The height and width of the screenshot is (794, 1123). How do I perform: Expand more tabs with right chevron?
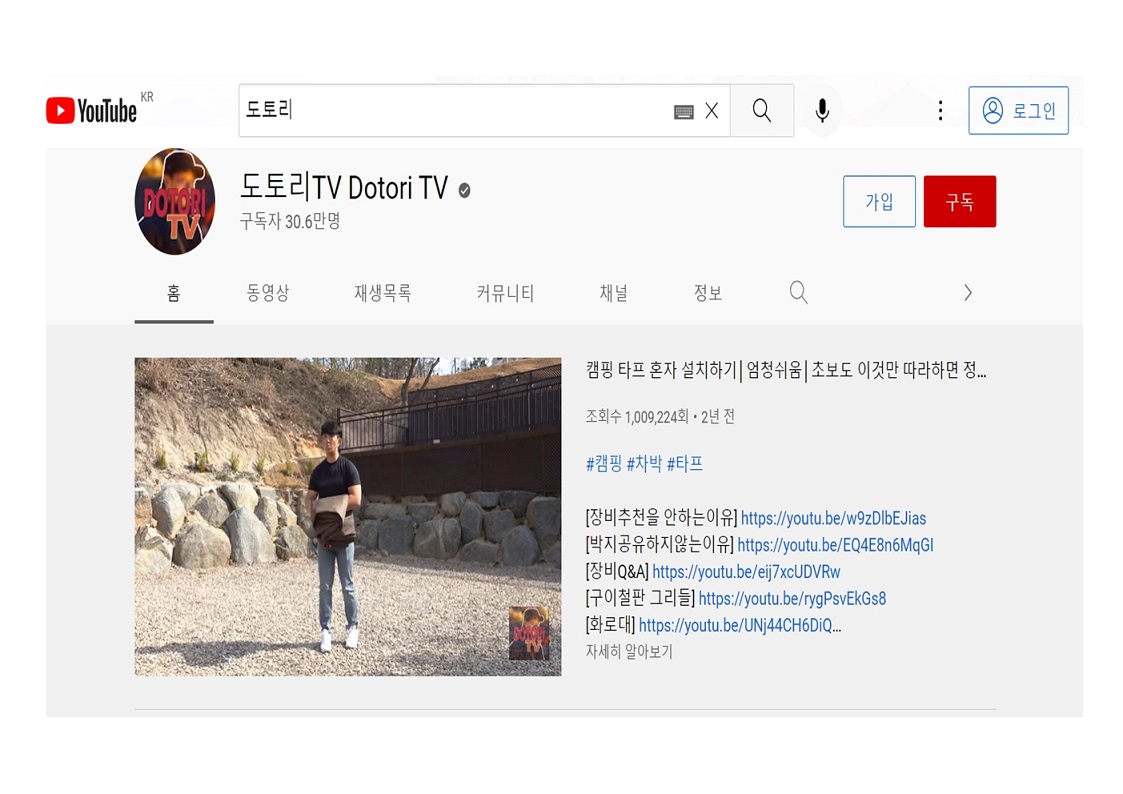968,293
